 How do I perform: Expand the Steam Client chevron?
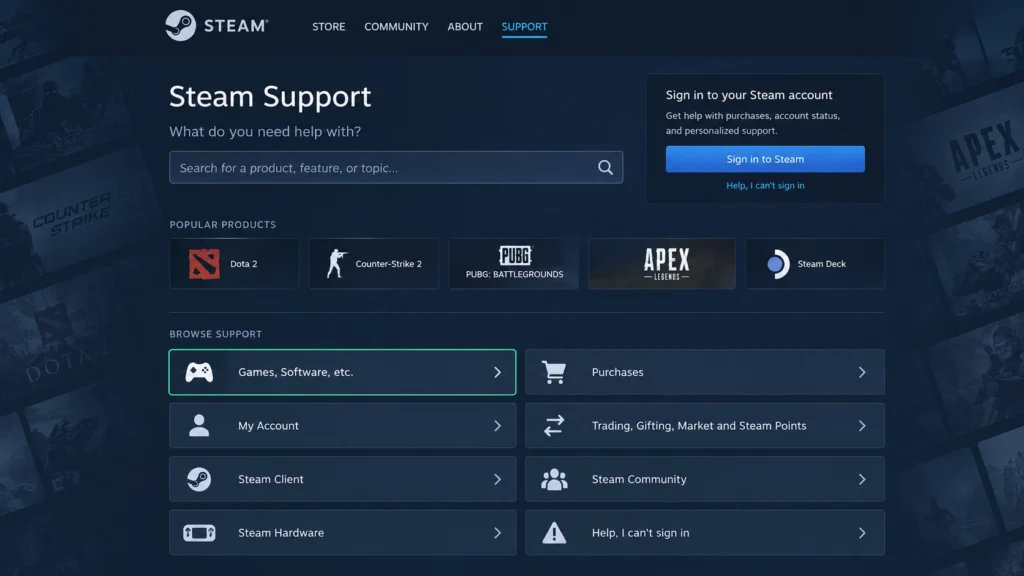[498, 479]
